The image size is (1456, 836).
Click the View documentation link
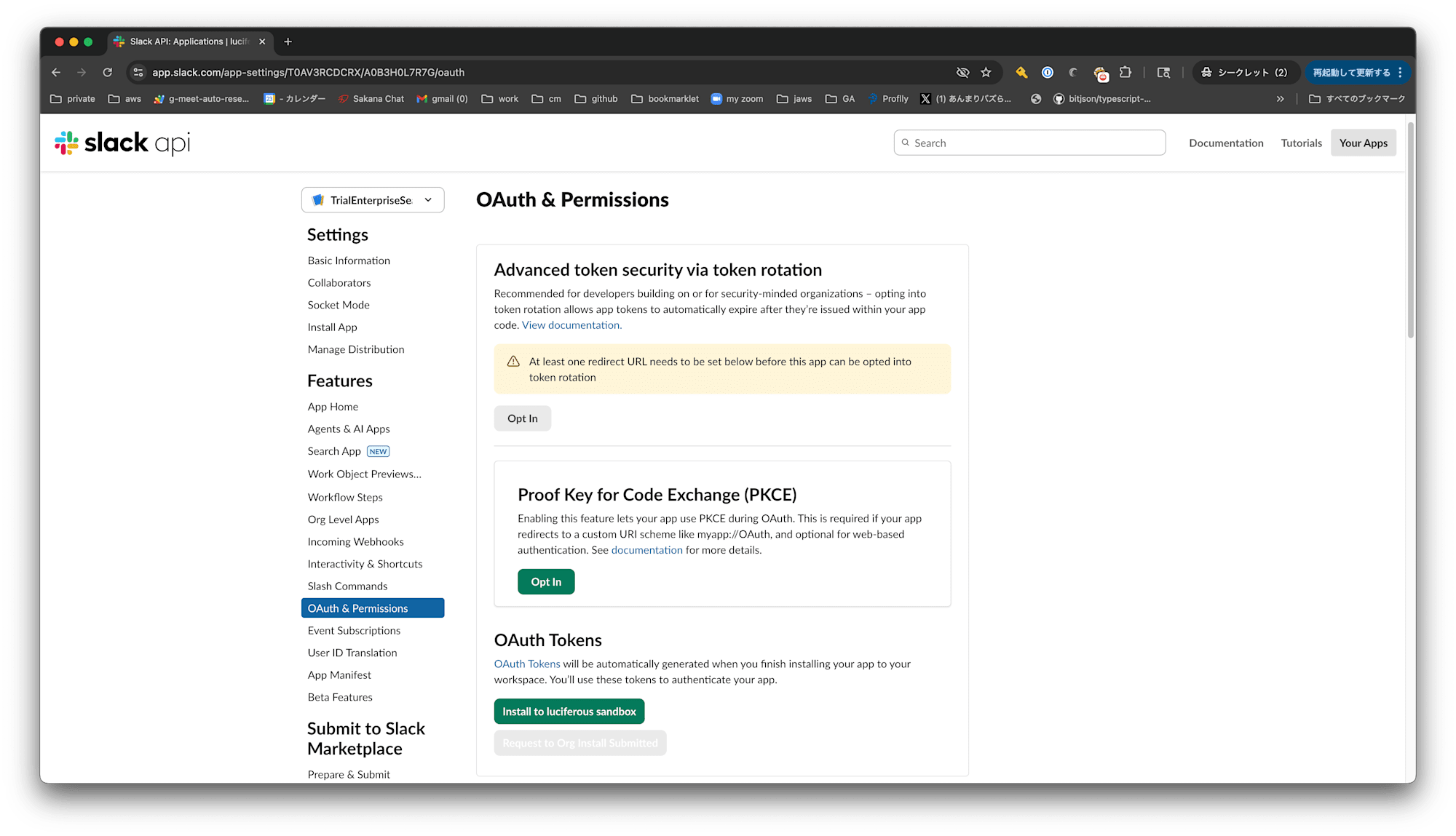(x=571, y=325)
